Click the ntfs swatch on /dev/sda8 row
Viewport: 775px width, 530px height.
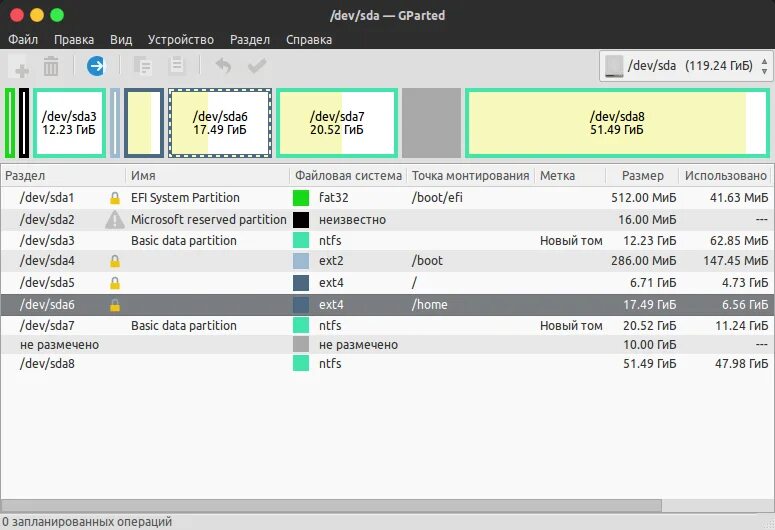click(x=301, y=363)
